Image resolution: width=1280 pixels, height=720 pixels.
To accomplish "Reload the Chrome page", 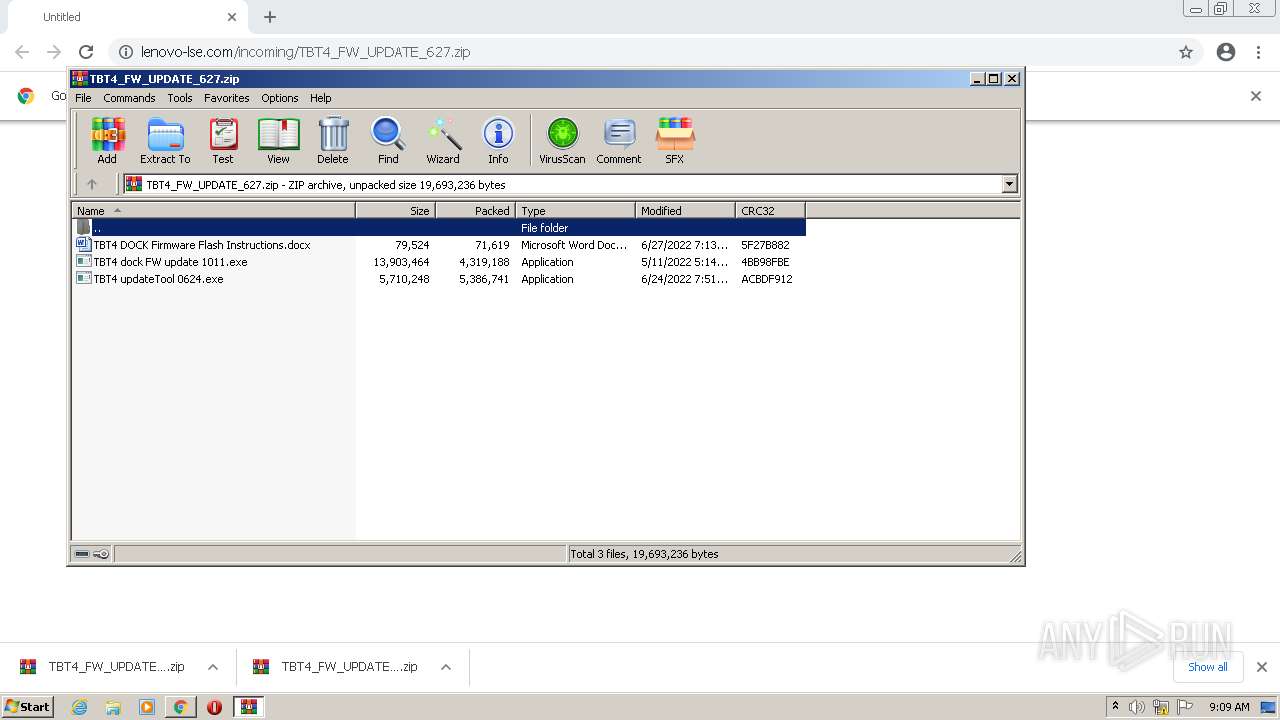I will 86,52.
